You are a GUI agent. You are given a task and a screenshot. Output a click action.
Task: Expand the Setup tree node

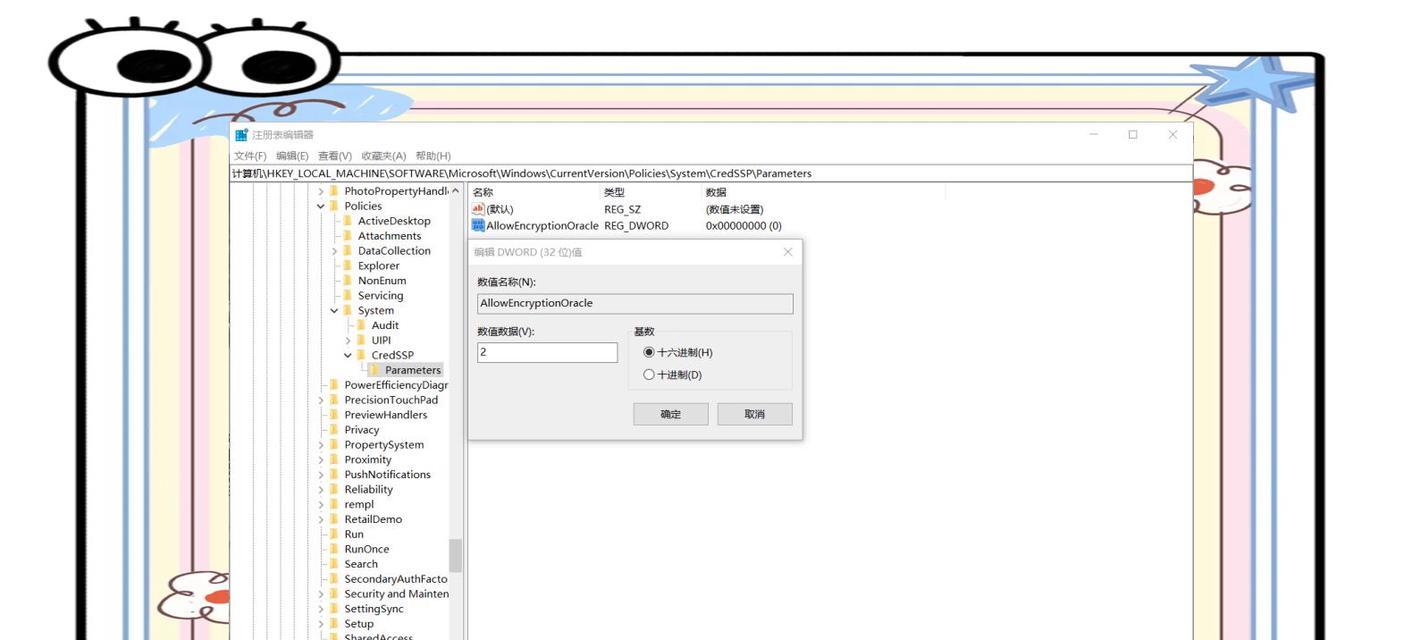(x=321, y=624)
